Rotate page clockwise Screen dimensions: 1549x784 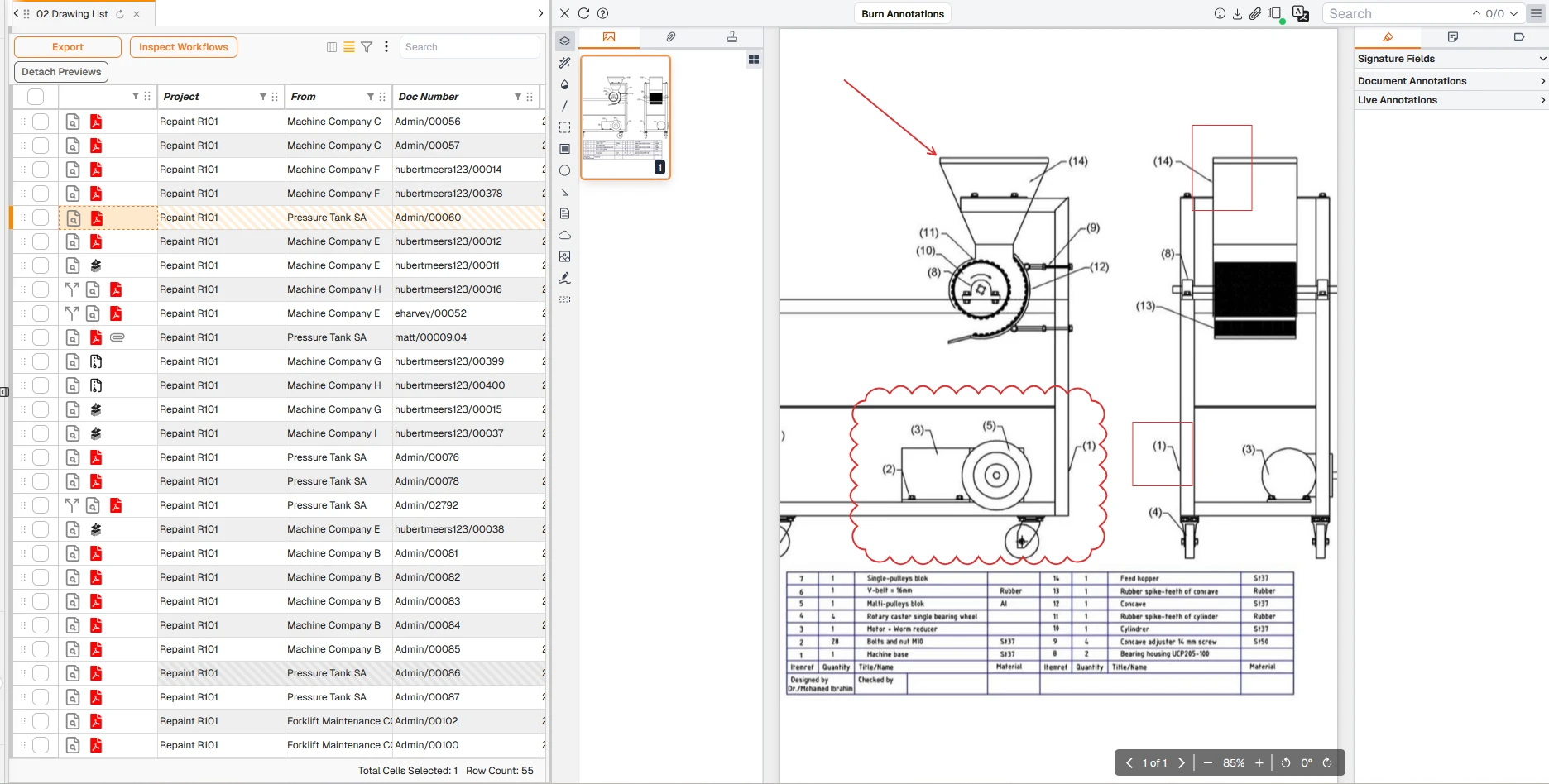click(x=1327, y=763)
